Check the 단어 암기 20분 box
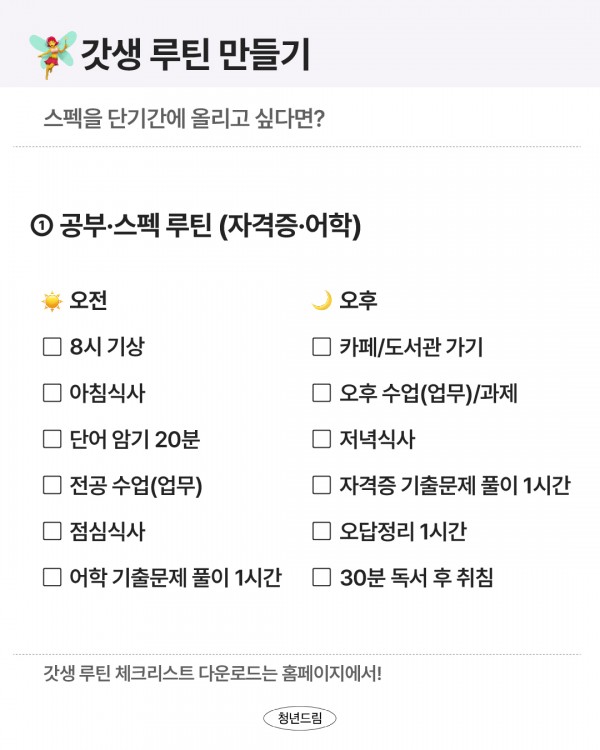 tap(52, 440)
